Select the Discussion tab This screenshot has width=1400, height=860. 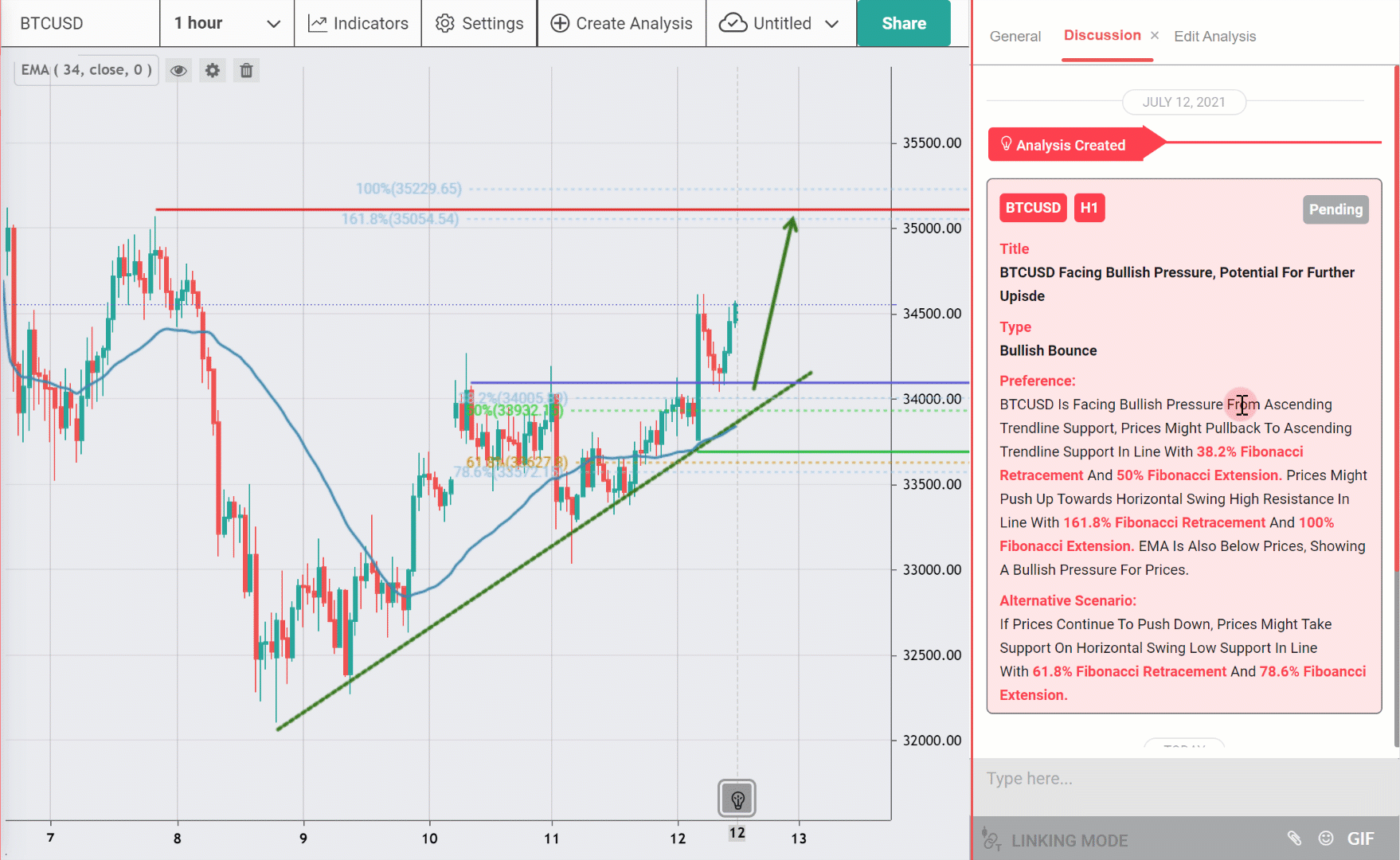click(1102, 36)
